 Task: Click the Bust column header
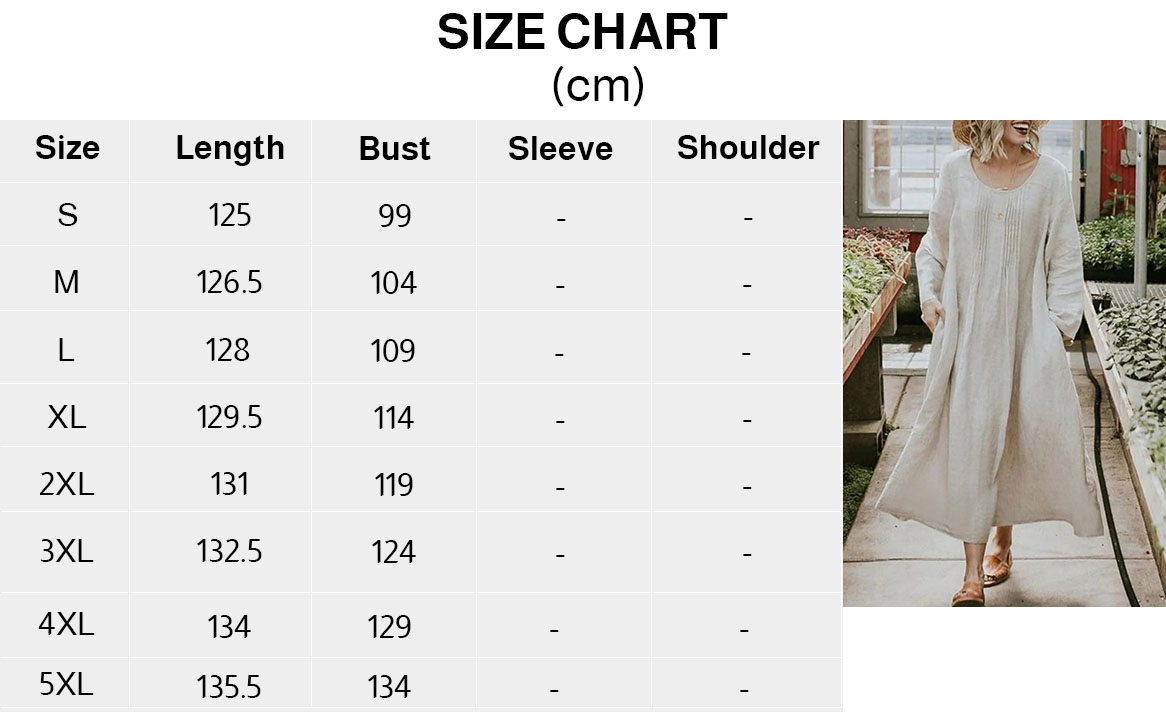coord(394,149)
